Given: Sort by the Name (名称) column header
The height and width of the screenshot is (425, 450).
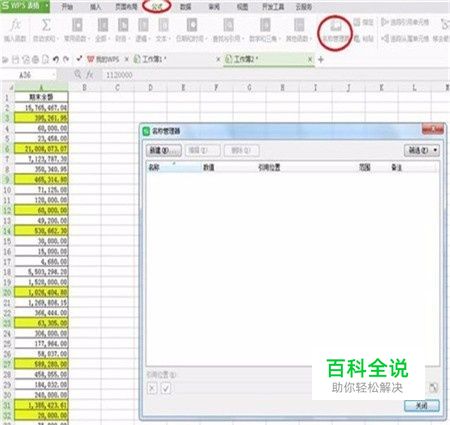Looking at the screenshot, I should [x=173, y=167].
